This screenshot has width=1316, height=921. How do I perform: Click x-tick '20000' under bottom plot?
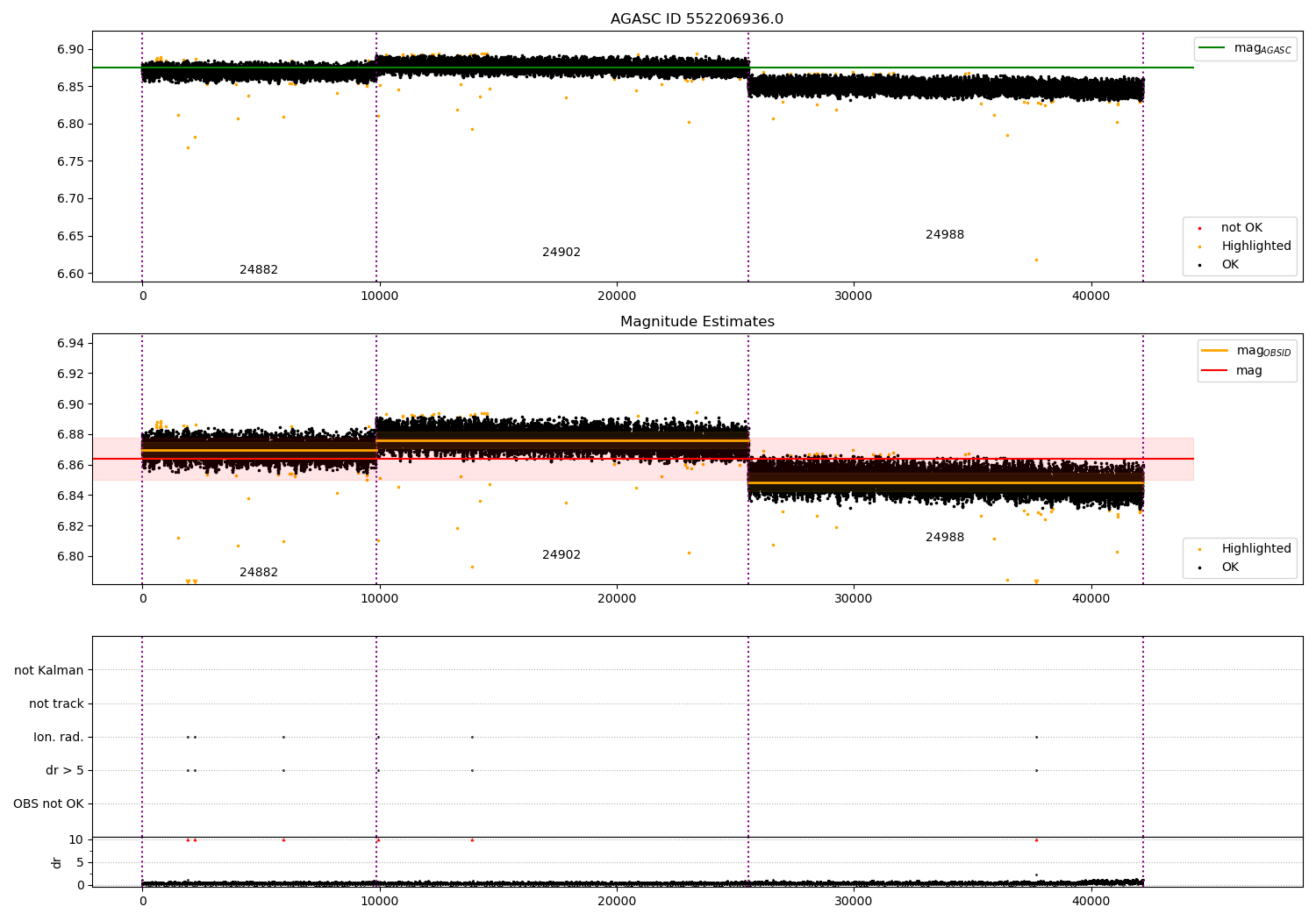pyautogui.click(x=617, y=901)
